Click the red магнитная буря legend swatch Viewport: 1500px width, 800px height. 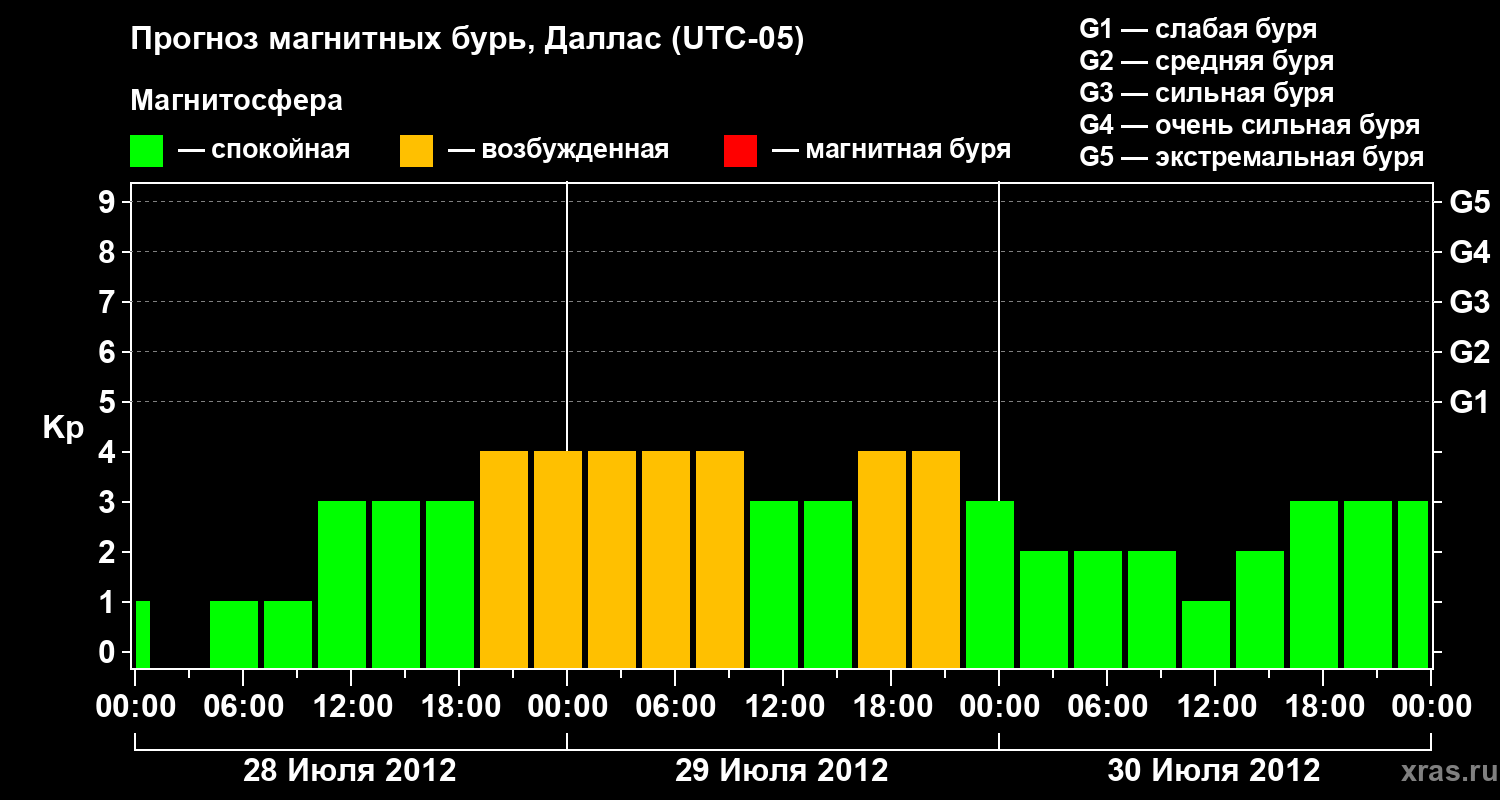(x=740, y=151)
